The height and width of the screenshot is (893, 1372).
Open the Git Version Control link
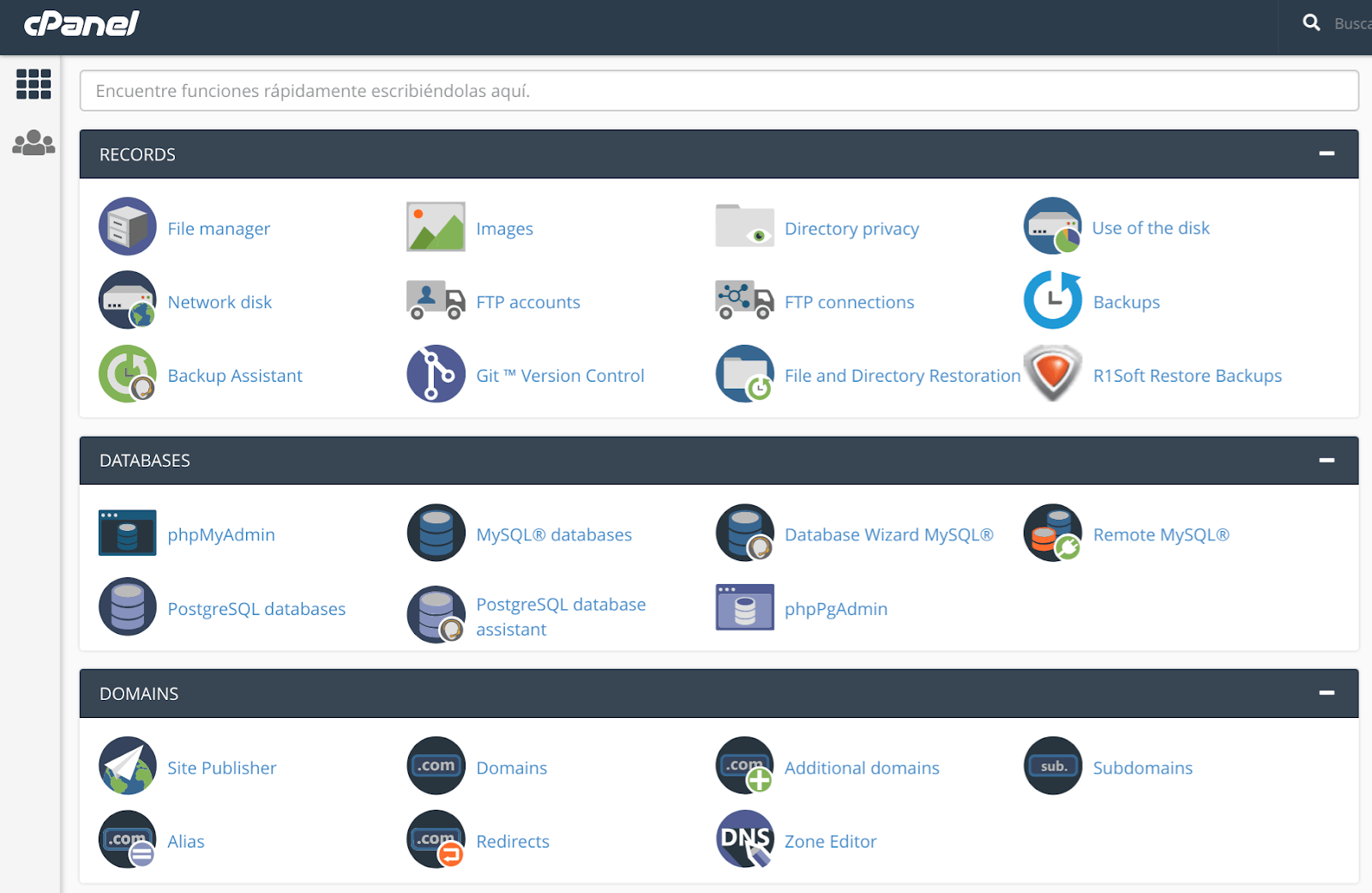coord(560,376)
